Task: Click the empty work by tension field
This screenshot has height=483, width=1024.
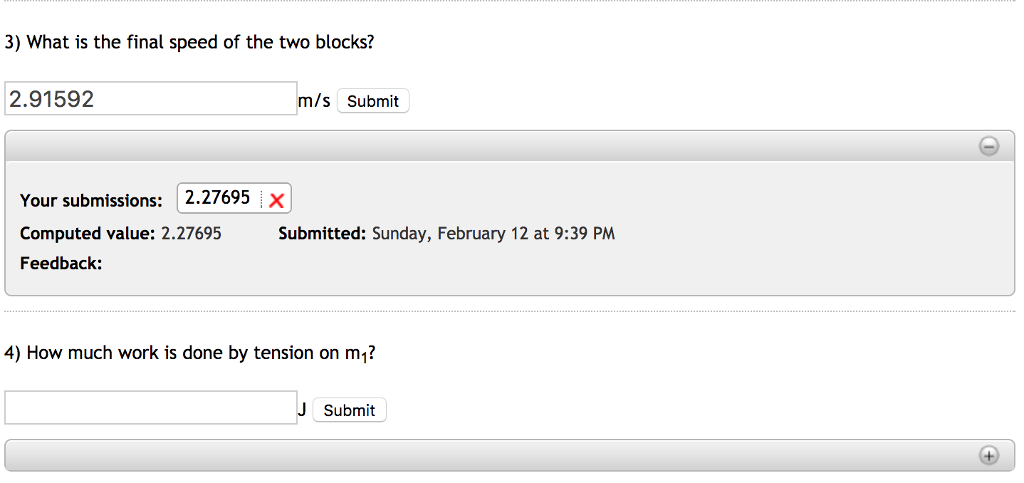Action: point(151,408)
